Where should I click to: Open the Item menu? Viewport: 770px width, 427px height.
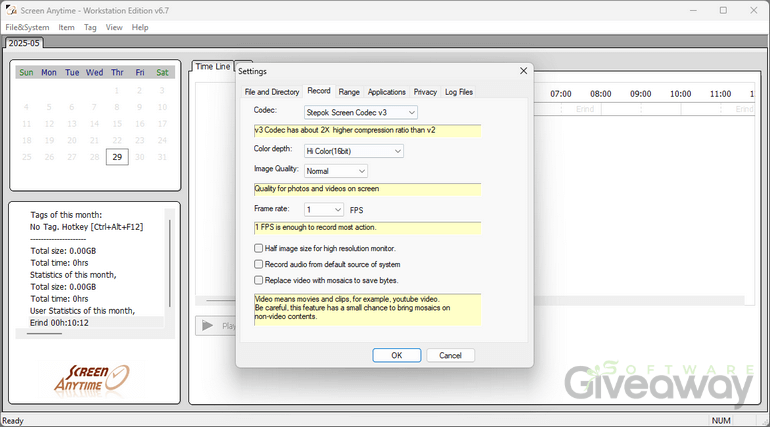[66, 27]
